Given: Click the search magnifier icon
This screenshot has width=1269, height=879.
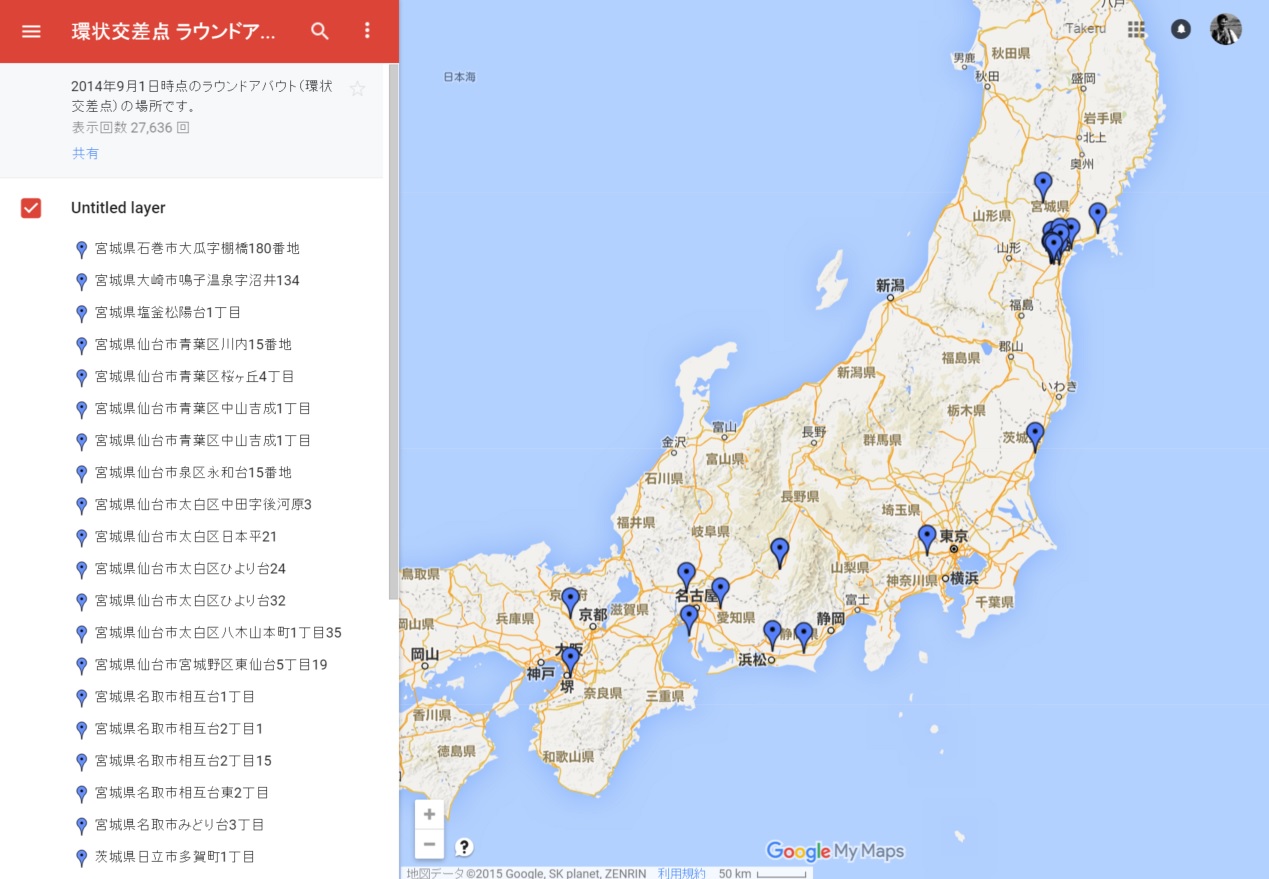Looking at the screenshot, I should pyautogui.click(x=320, y=31).
